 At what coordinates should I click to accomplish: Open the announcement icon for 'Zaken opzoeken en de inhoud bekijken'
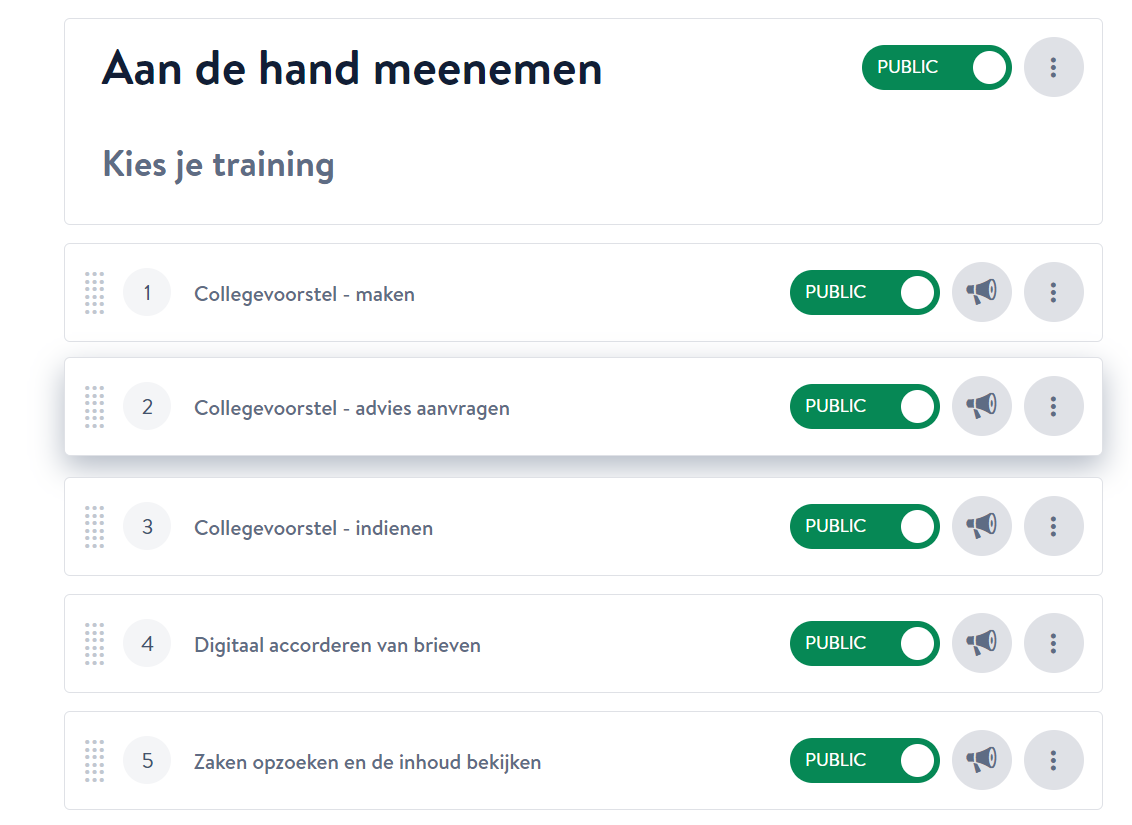(982, 760)
